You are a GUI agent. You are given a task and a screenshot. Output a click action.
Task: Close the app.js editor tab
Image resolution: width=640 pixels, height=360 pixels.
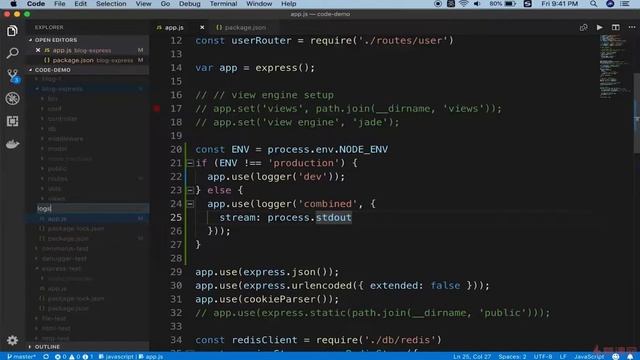pyautogui.click(x=202, y=27)
